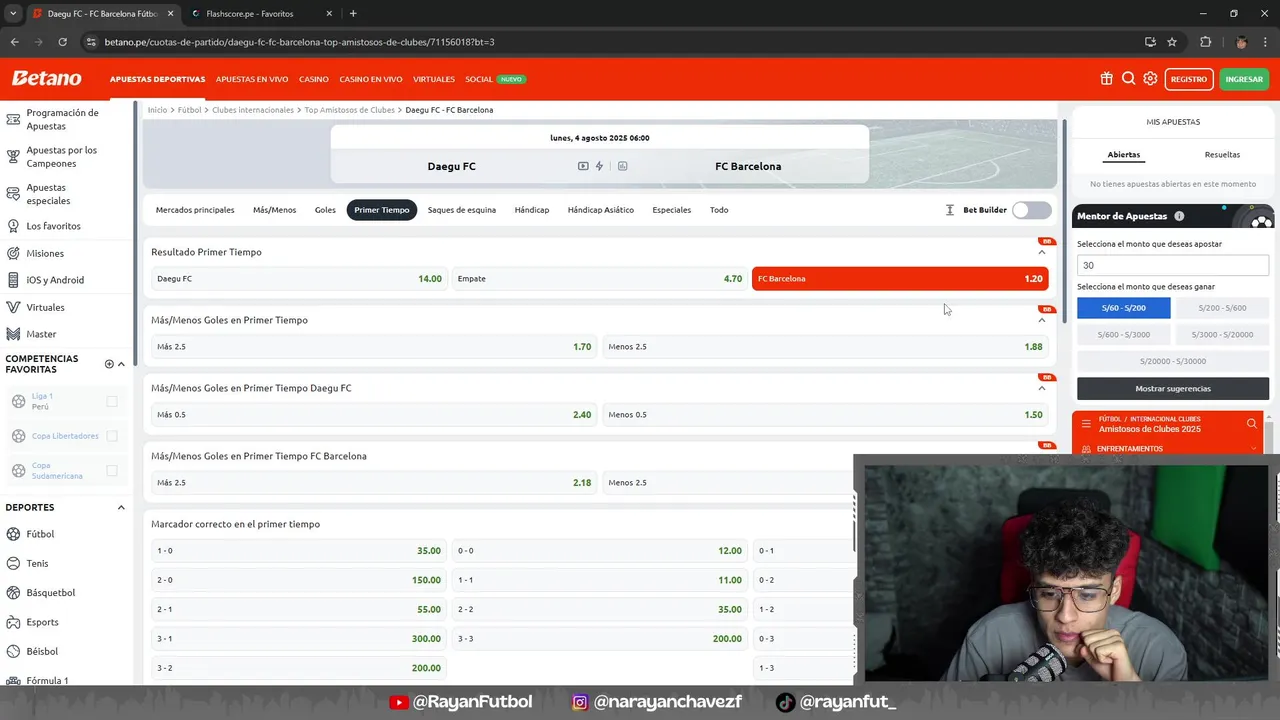Click the Esports controller icon in sidebar
Viewport: 1280px width, 720px height.
pos(15,622)
